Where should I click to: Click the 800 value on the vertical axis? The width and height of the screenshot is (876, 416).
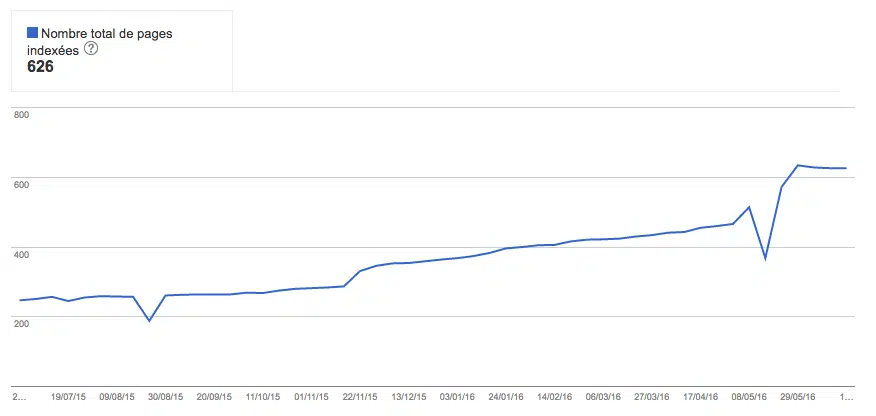[21, 115]
